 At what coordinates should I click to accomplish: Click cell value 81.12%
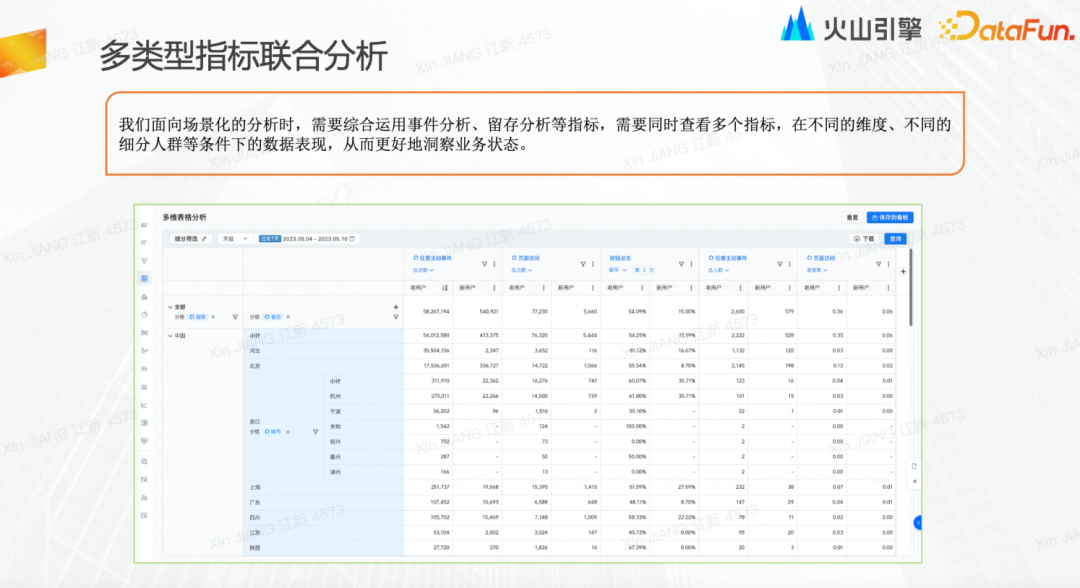click(637, 351)
